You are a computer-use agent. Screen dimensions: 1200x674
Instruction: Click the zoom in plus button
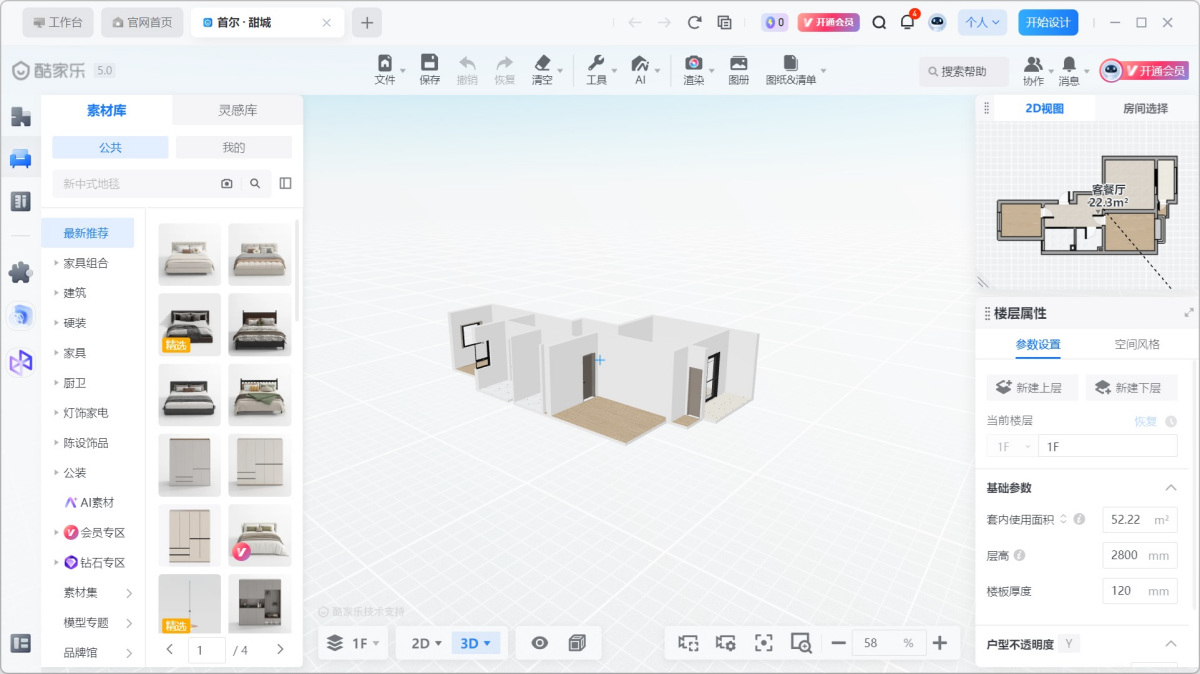point(939,643)
